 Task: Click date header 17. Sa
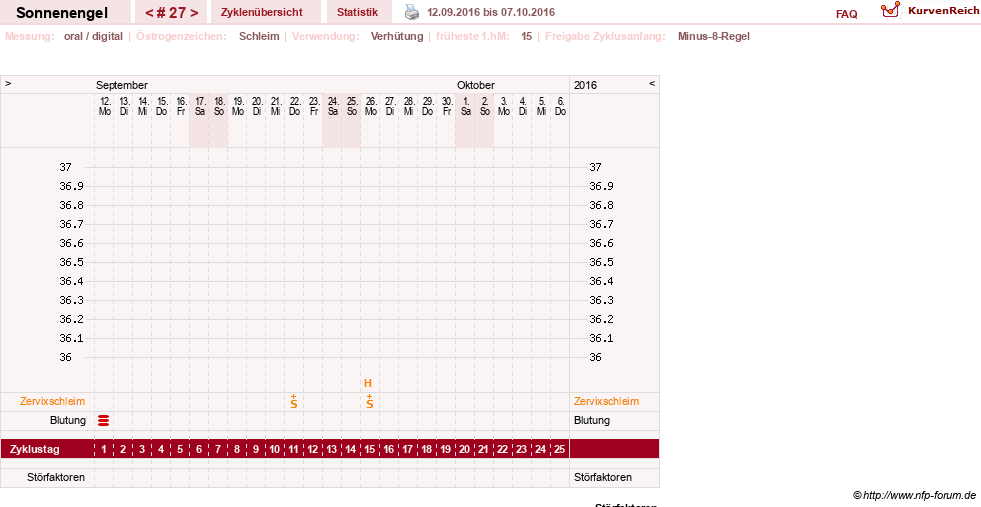click(x=200, y=106)
